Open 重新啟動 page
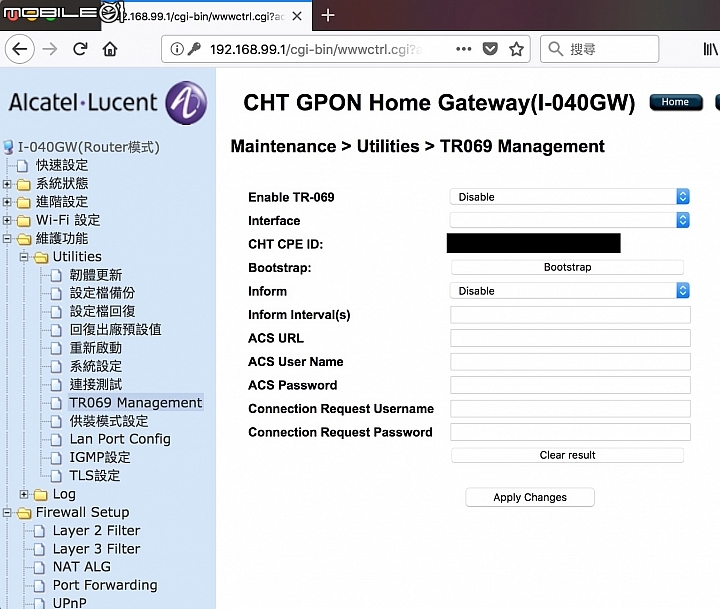Viewport: 720px width, 609px height. tap(96, 348)
